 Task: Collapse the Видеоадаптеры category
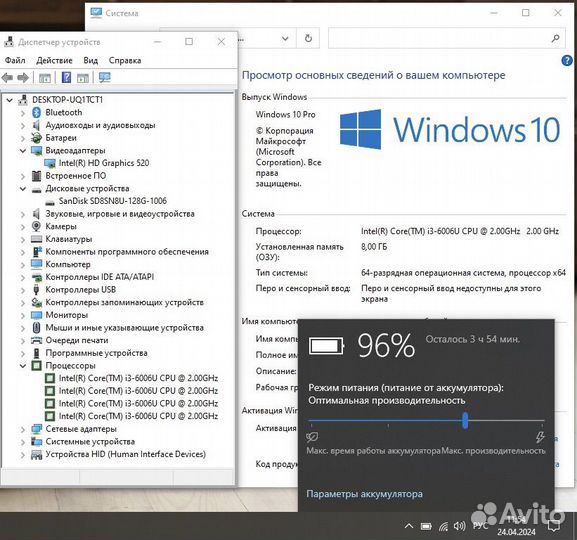point(23,151)
